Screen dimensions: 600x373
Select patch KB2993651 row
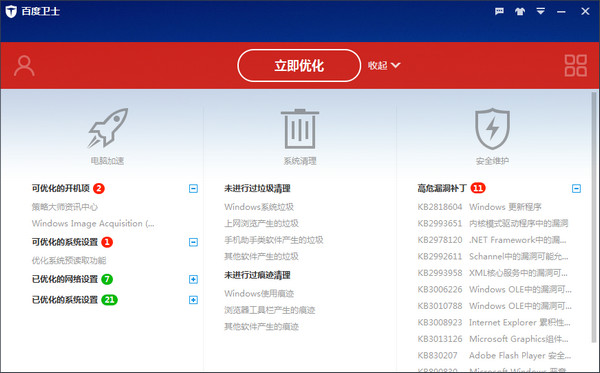pyautogui.click(x=493, y=223)
